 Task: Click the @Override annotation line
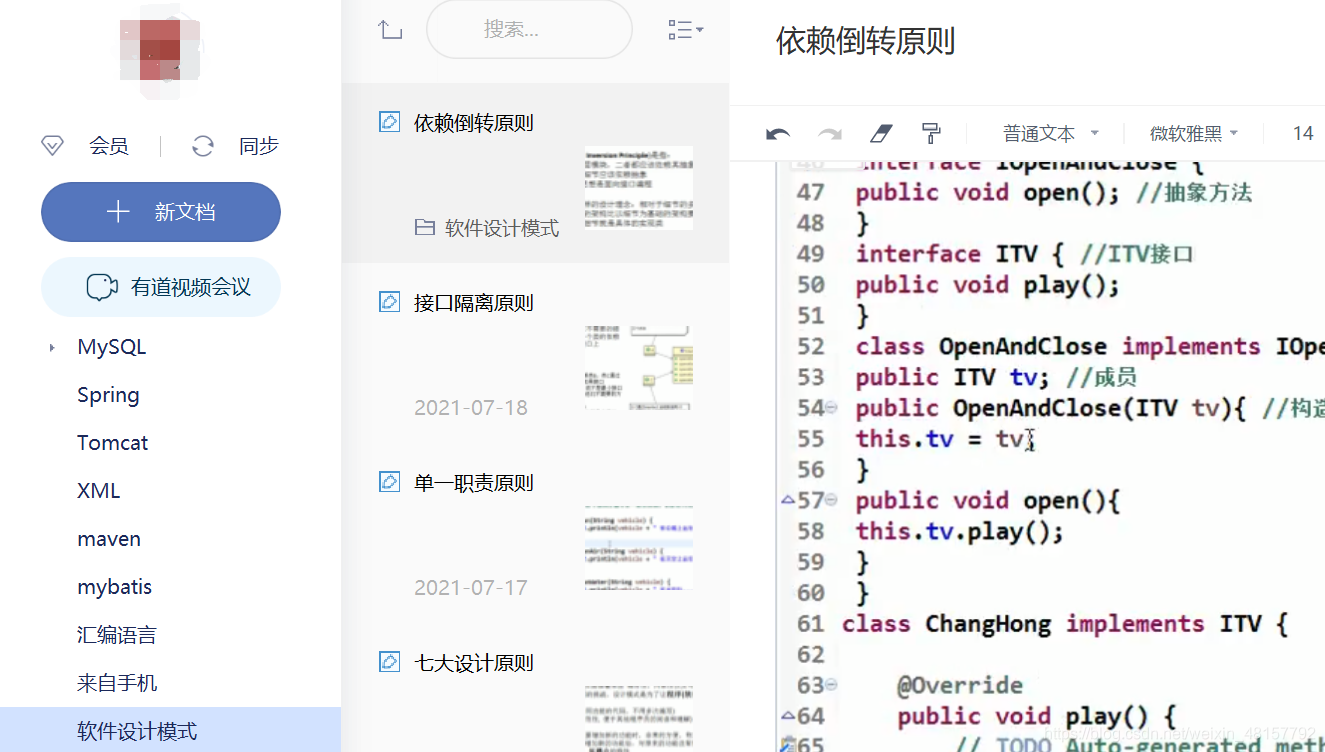[x=960, y=685]
